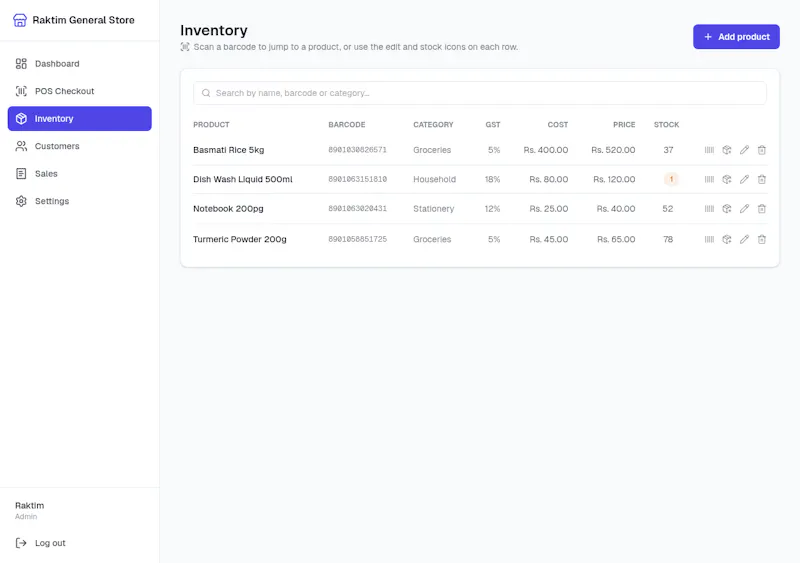Click the STOCK column header
The height and width of the screenshot is (563, 800).
coord(666,125)
